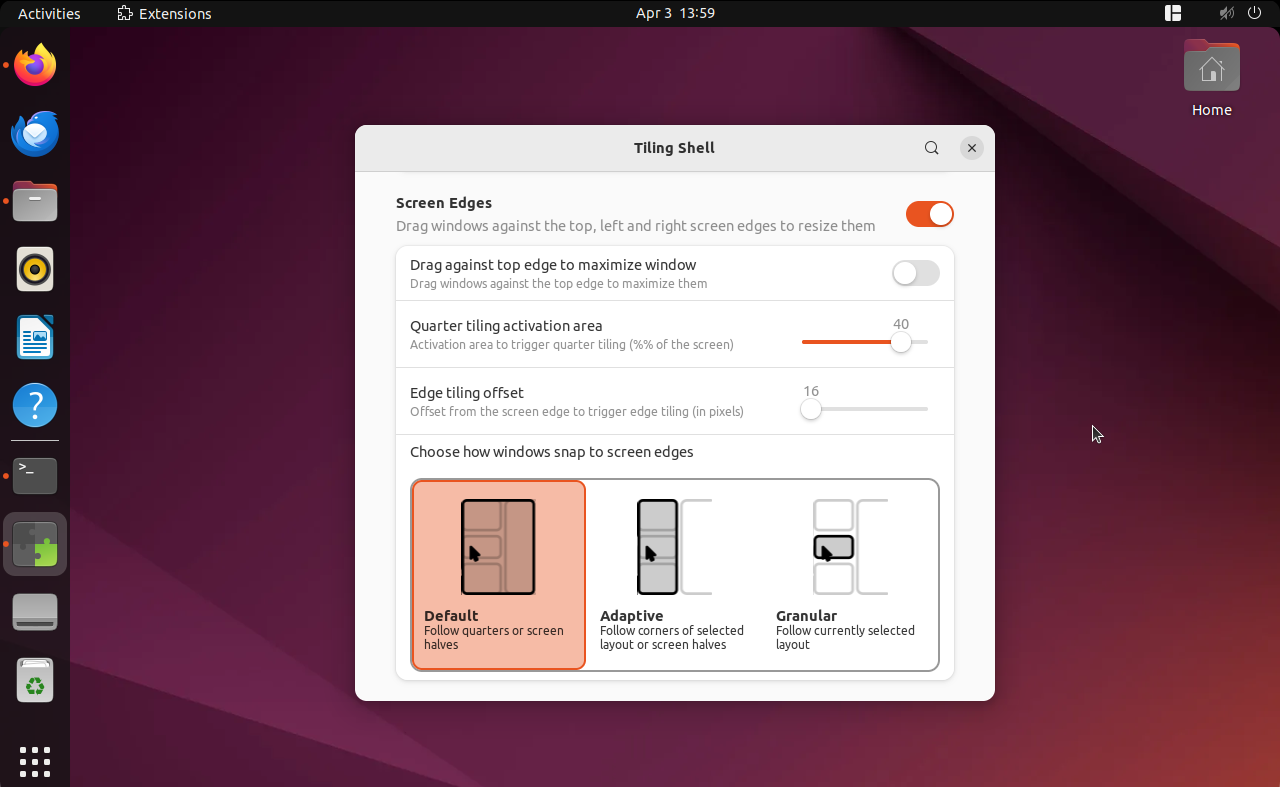Enable Drag against top edge to maximize
The image size is (1280, 787).
coord(916,273)
